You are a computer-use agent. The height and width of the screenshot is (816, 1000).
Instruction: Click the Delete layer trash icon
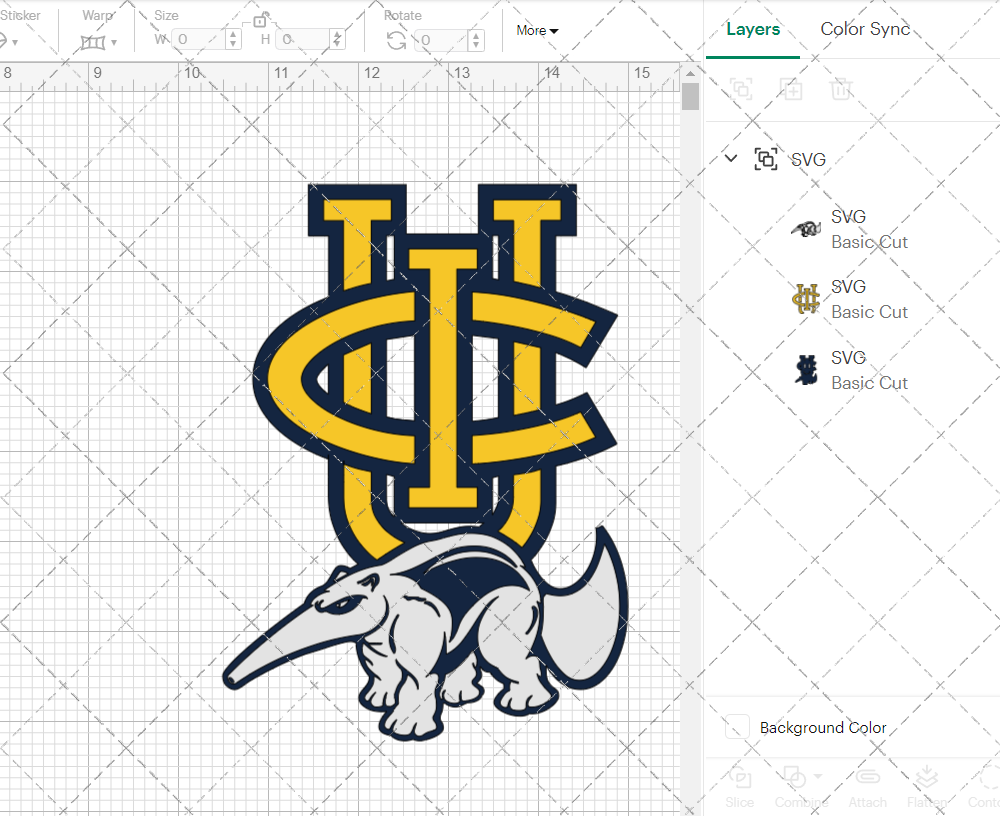tap(841, 89)
